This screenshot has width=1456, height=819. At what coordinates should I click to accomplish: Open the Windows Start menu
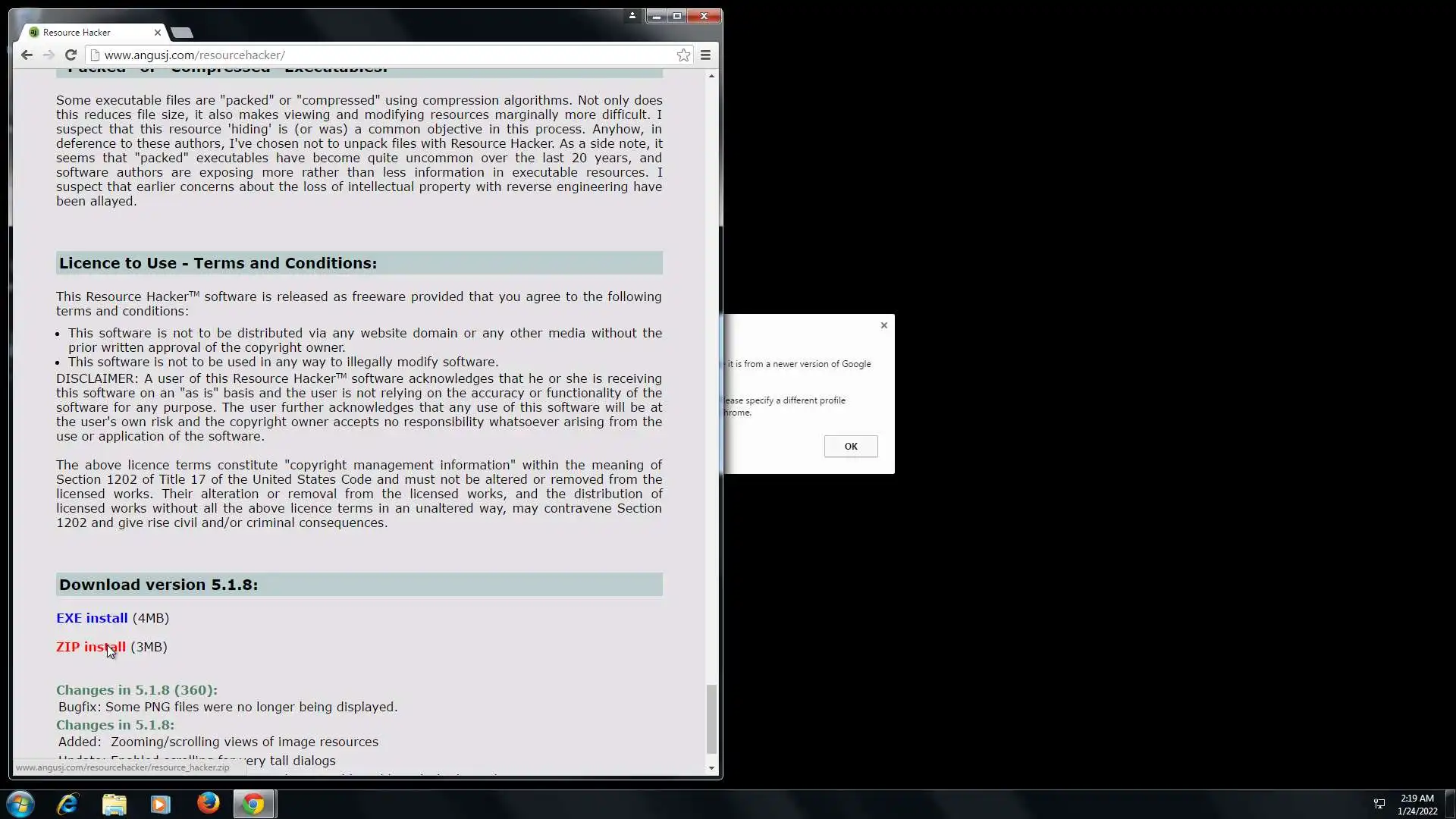20,804
